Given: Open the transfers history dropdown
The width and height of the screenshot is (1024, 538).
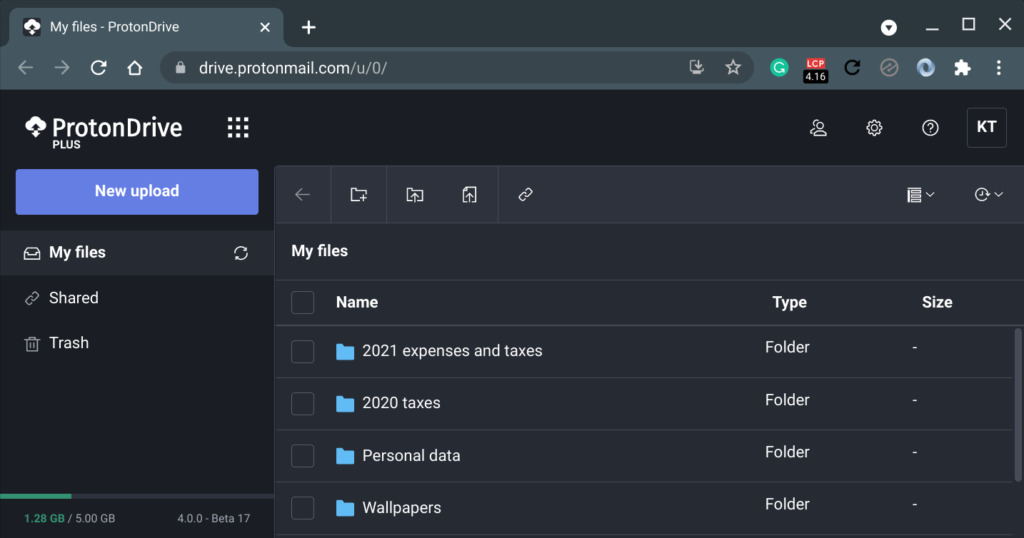Looking at the screenshot, I should (x=988, y=195).
